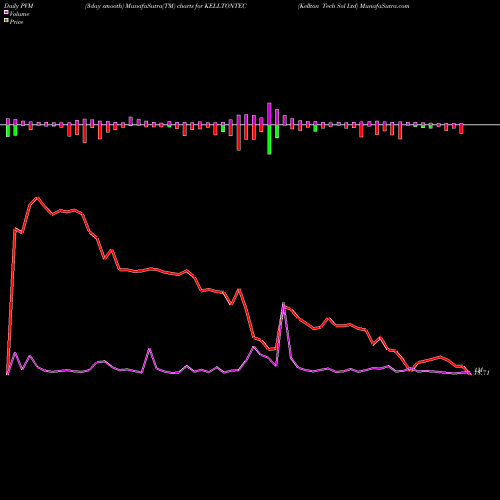Click the Price legend swatch
The width and height of the screenshot is (500, 500).
[x=6, y=21]
